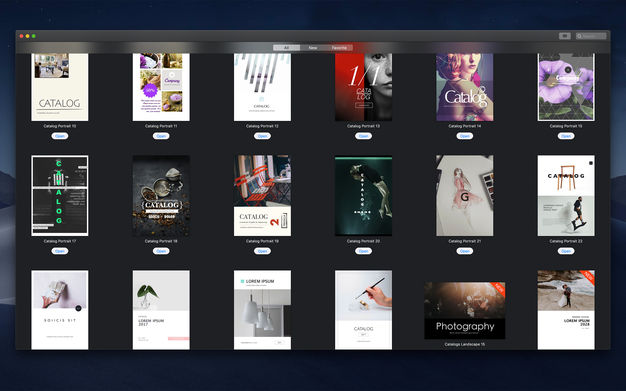Select the red-haired woman Catalog thumbnail
Image resolution: width=626 pixels, height=391 pixels.
(465, 87)
